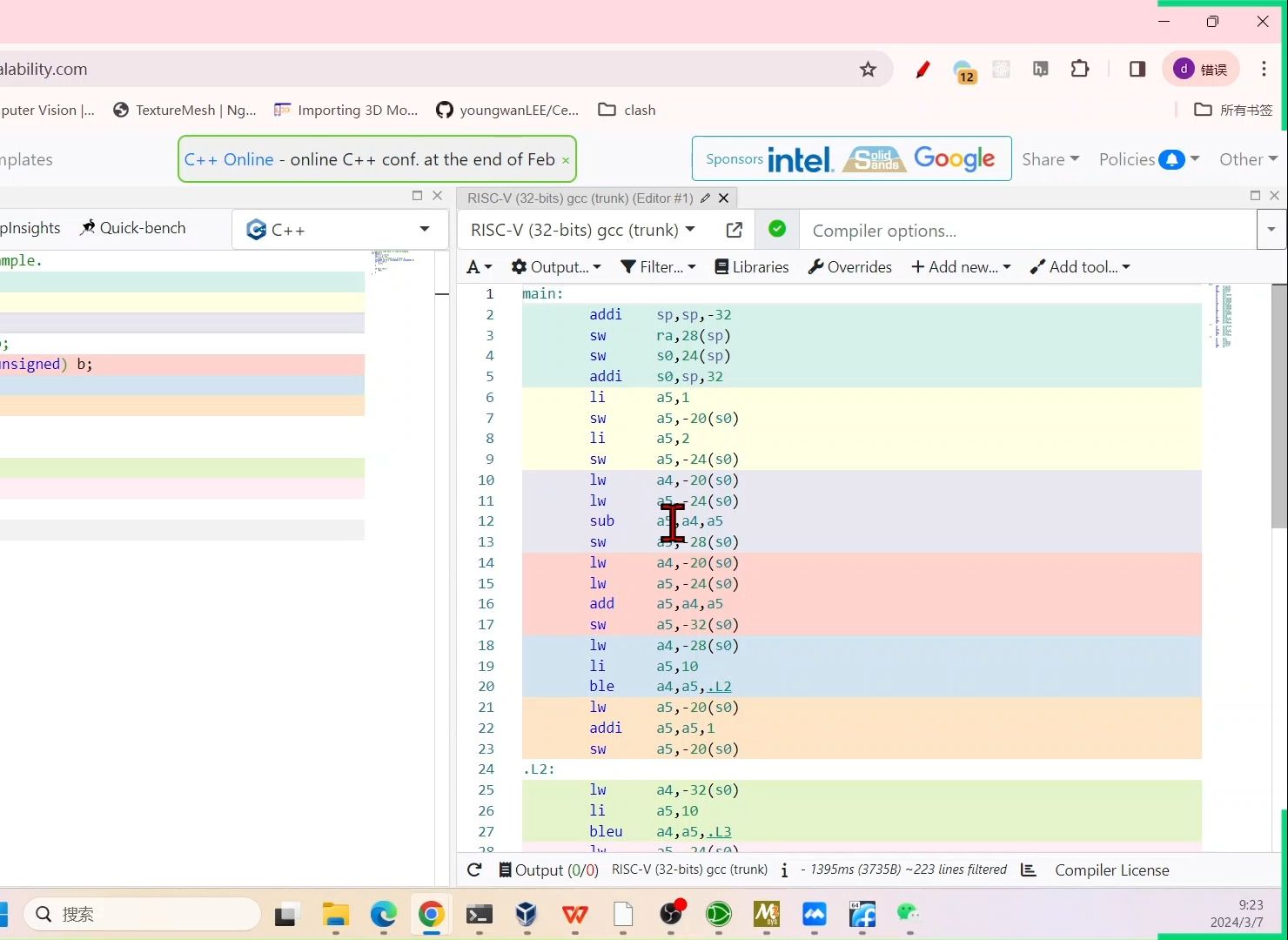This screenshot has height=940, width=1288.
Task: Open the Other dropdown menu
Action: coord(1248,159)
